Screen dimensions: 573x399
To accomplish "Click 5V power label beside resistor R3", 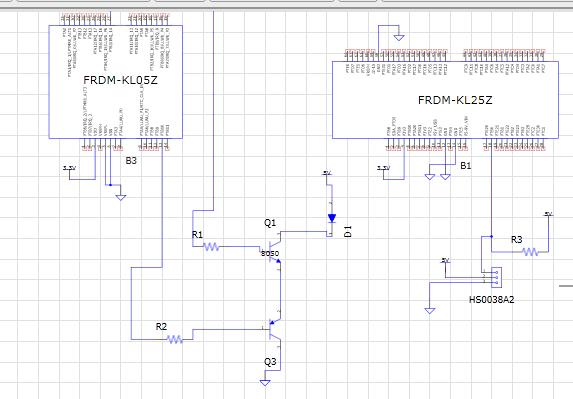I will (x=549, y=214).
